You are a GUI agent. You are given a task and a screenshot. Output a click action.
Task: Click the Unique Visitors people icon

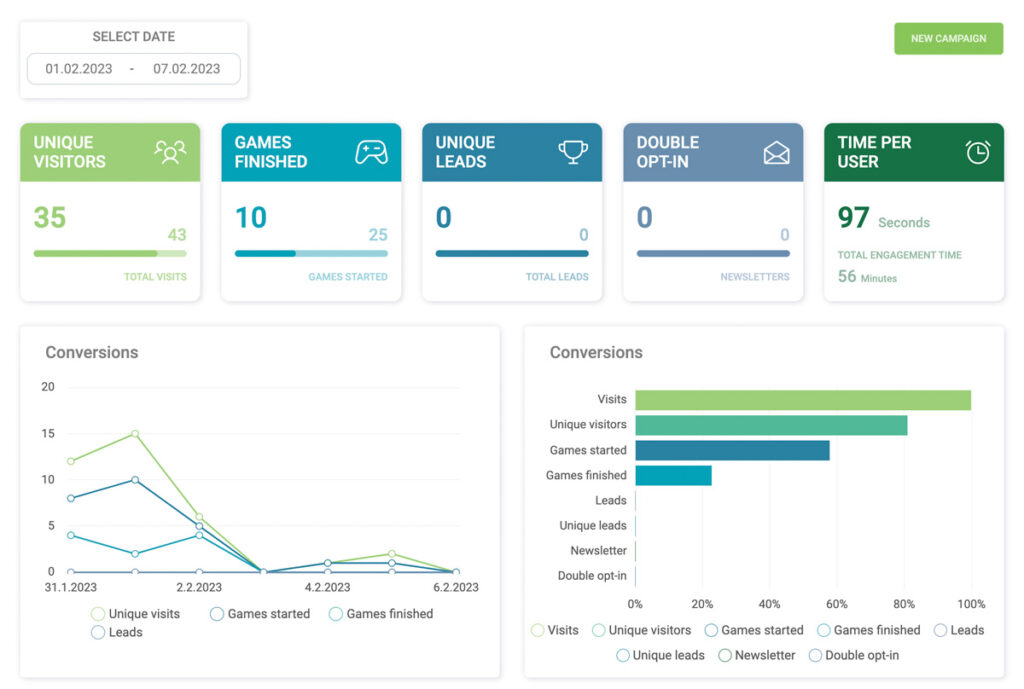(x=170, y=152)
